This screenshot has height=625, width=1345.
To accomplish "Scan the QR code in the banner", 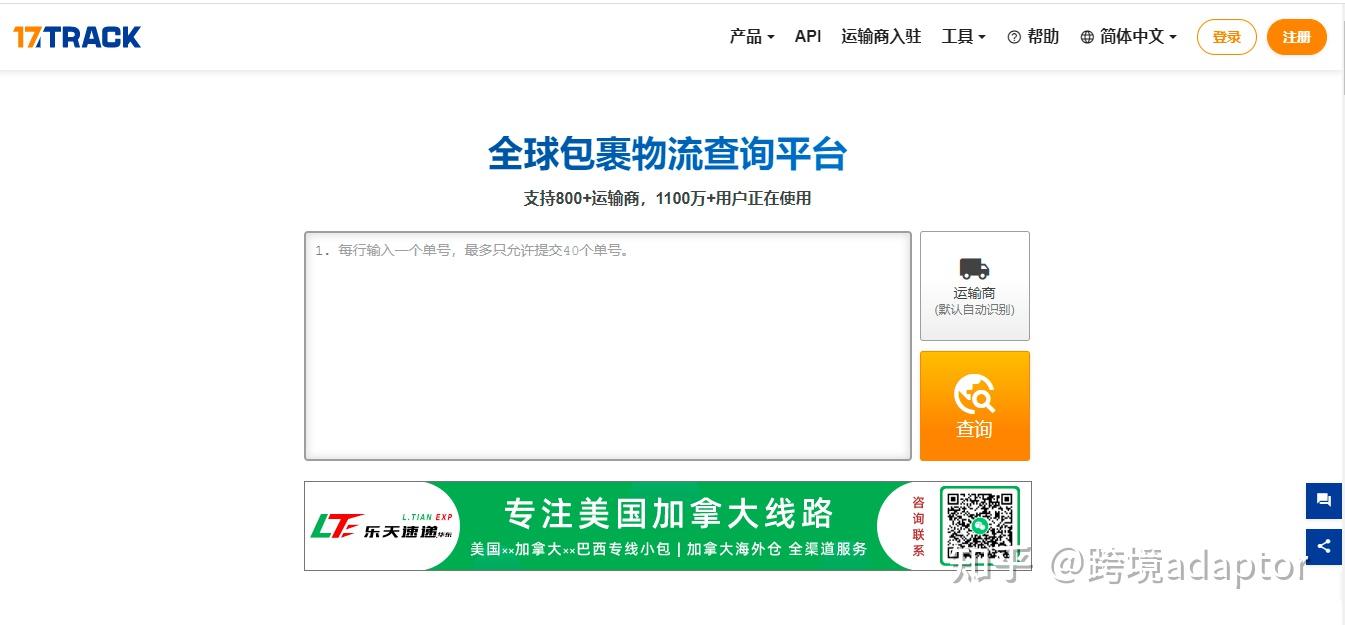I will coord(980,524).
